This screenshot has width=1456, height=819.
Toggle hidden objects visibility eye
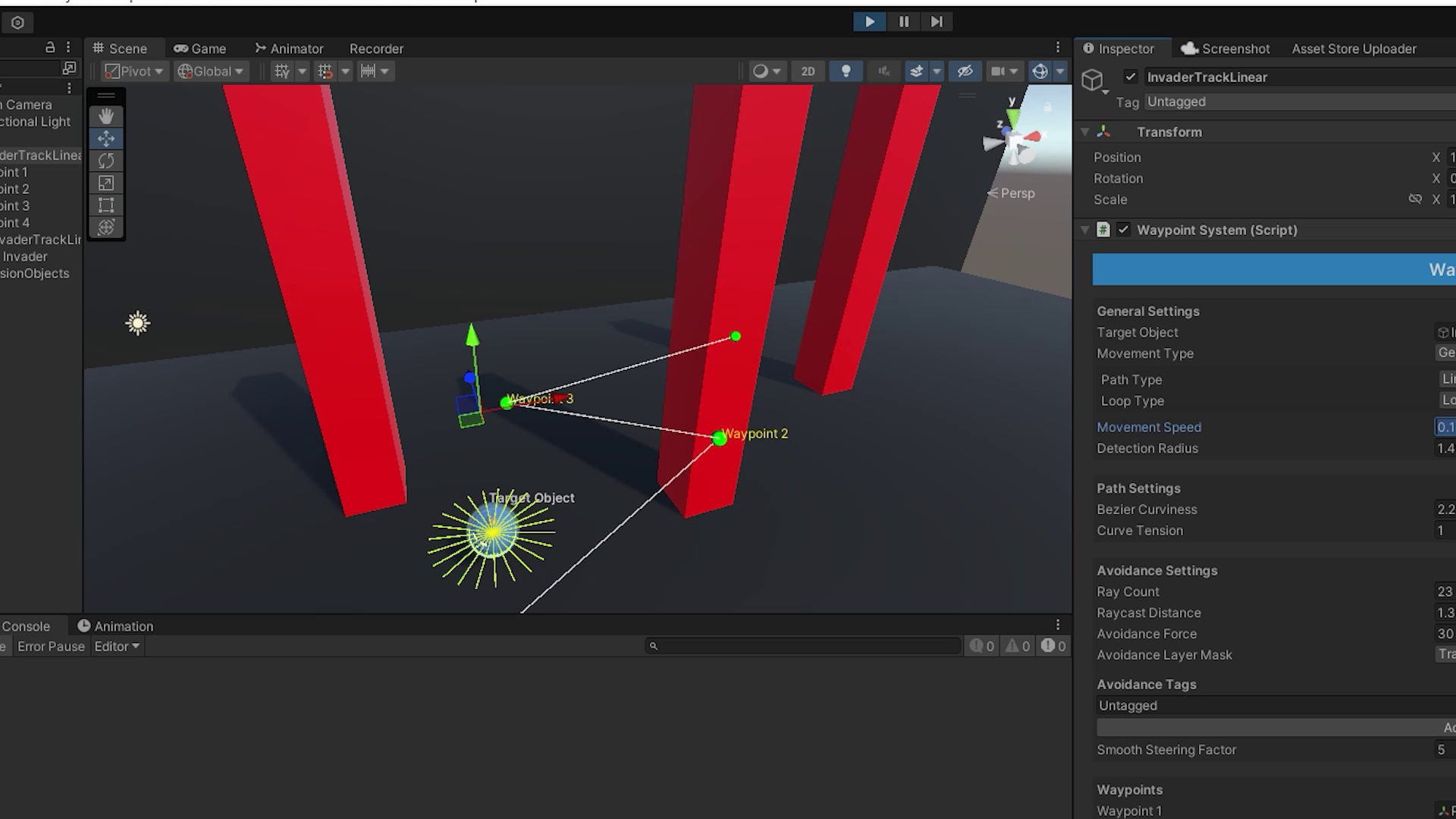pyautogui.click(x=965, y=71)
